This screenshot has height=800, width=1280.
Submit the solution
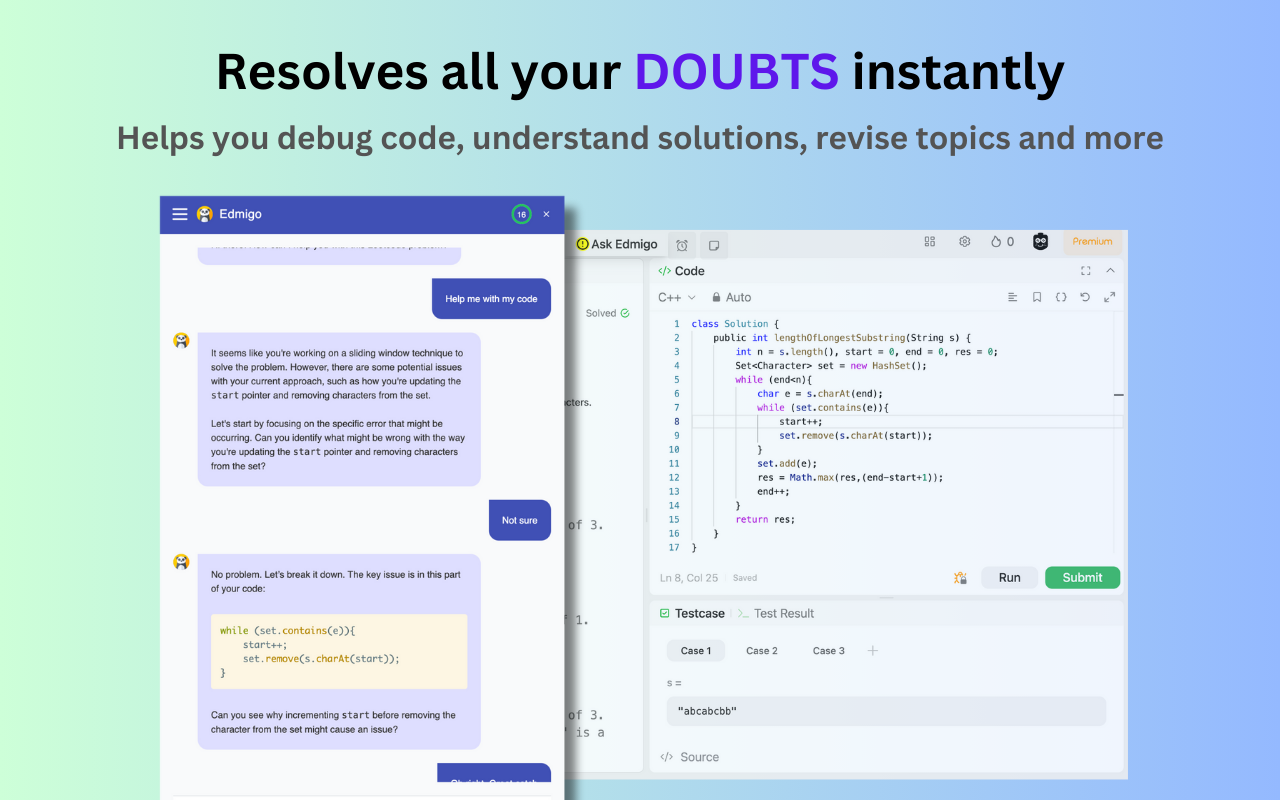(x=1082, y=577)
